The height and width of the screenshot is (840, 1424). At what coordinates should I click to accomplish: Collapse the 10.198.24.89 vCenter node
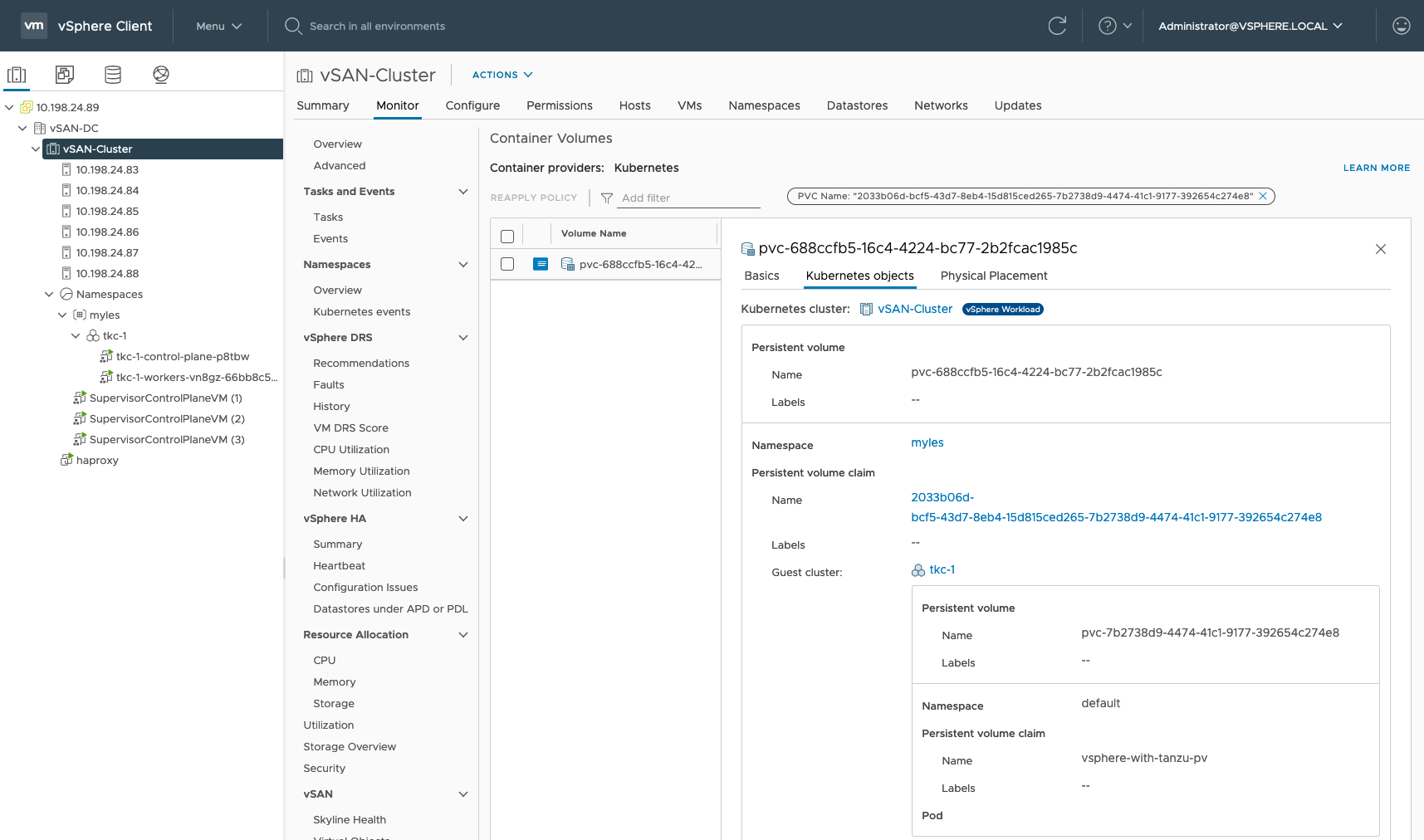pyautogui.click(x=9, y=107)
